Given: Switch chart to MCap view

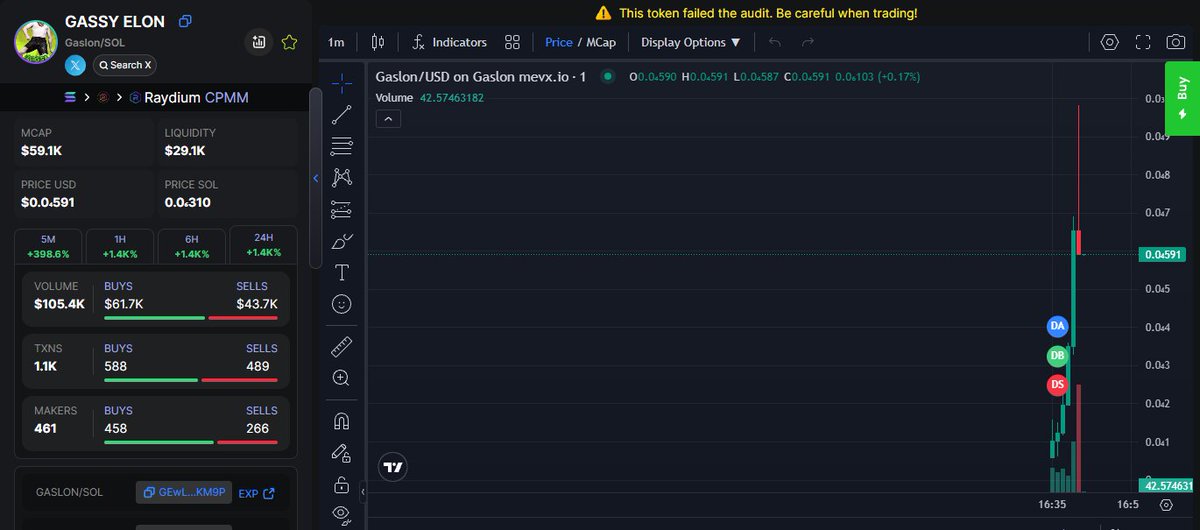Looking at the screenshot, I should pos(600,42).
